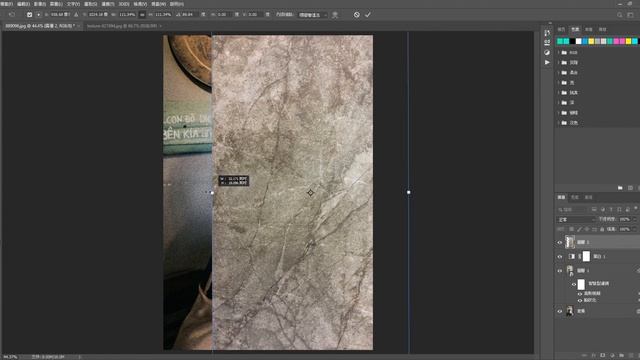
Task: Switch to the Color panel tab (颜色)
Action: tap(561, 29)
